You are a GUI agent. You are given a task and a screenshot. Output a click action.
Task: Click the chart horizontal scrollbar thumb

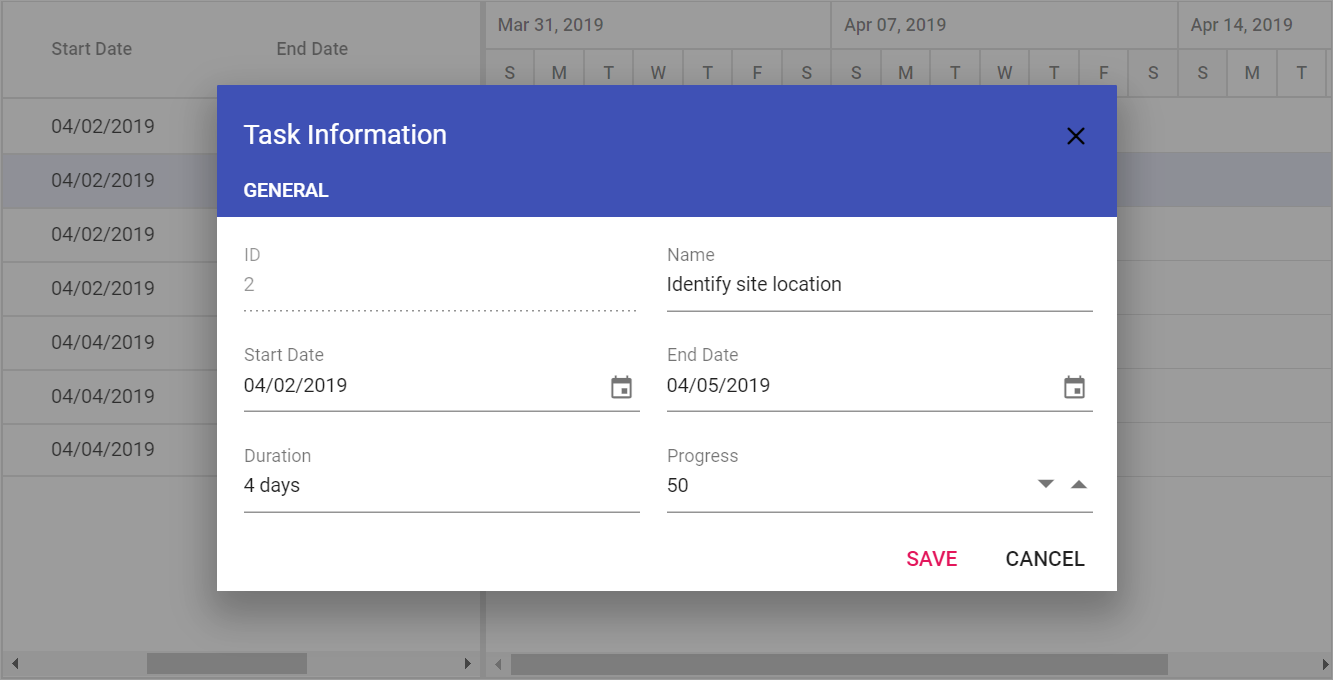(x=839, y=663)
